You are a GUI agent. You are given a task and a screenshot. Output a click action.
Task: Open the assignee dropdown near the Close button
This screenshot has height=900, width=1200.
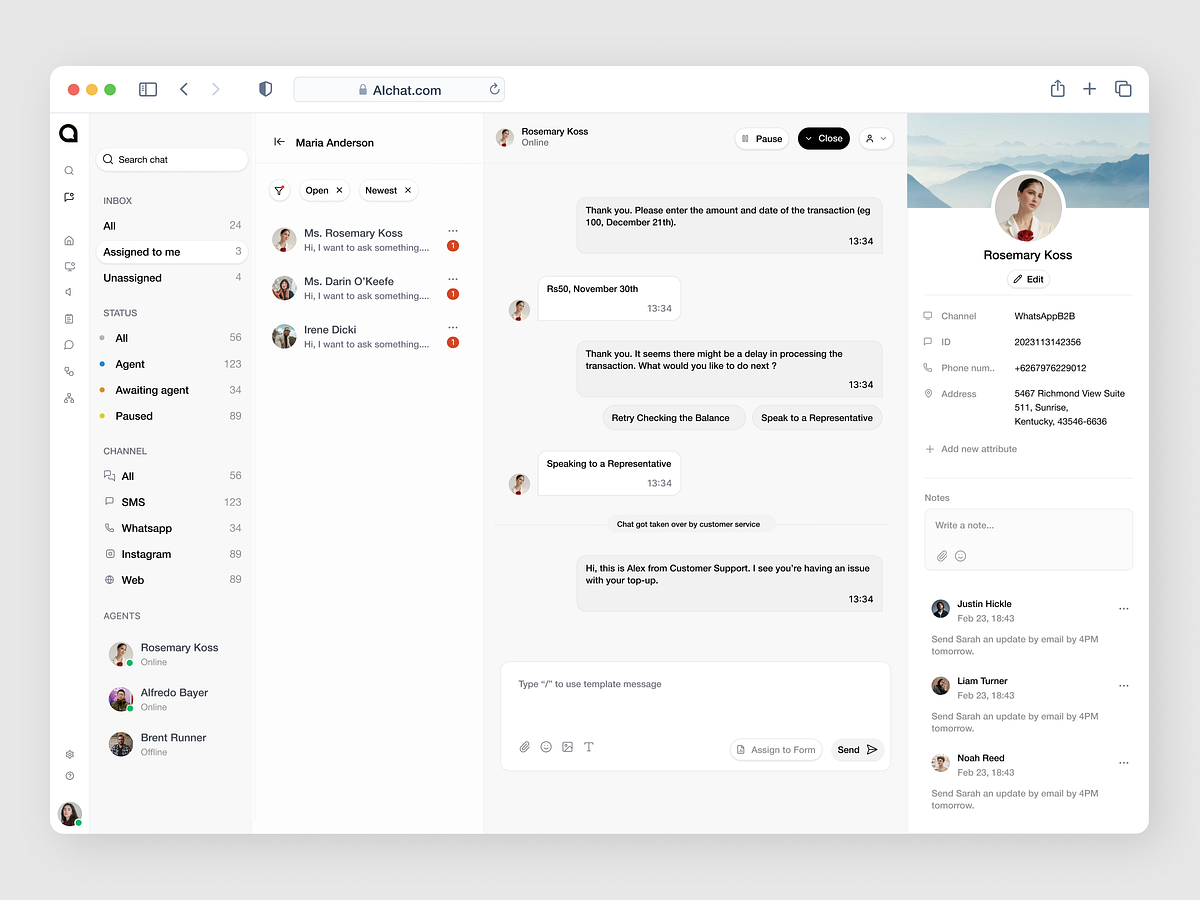tap(875, 138)
